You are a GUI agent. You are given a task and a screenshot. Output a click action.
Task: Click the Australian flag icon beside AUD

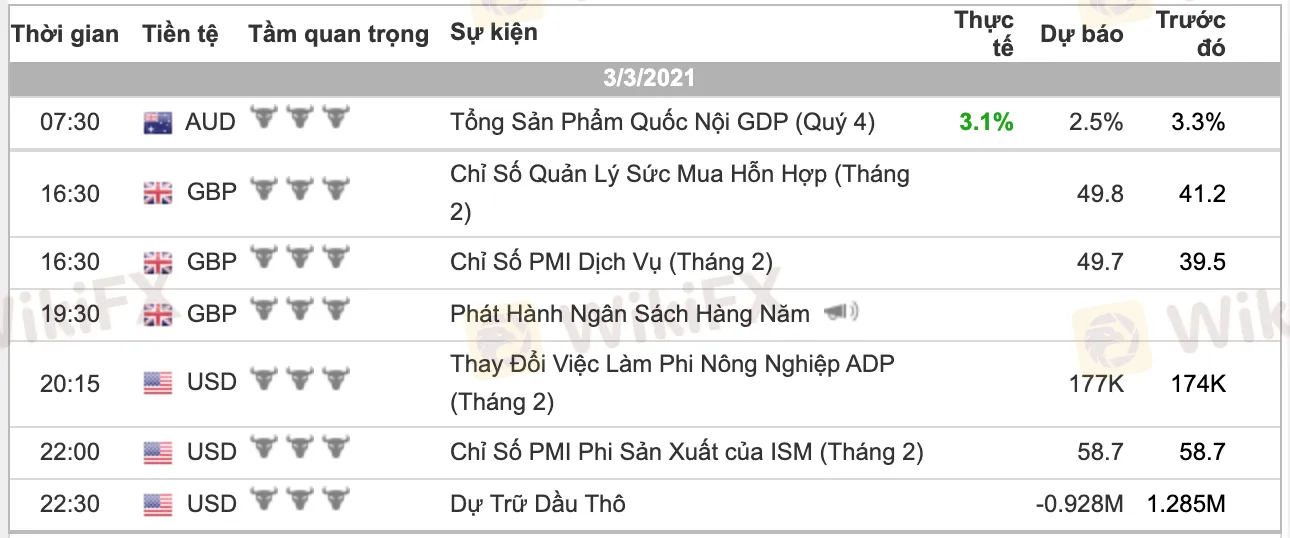tap(158, 124)
